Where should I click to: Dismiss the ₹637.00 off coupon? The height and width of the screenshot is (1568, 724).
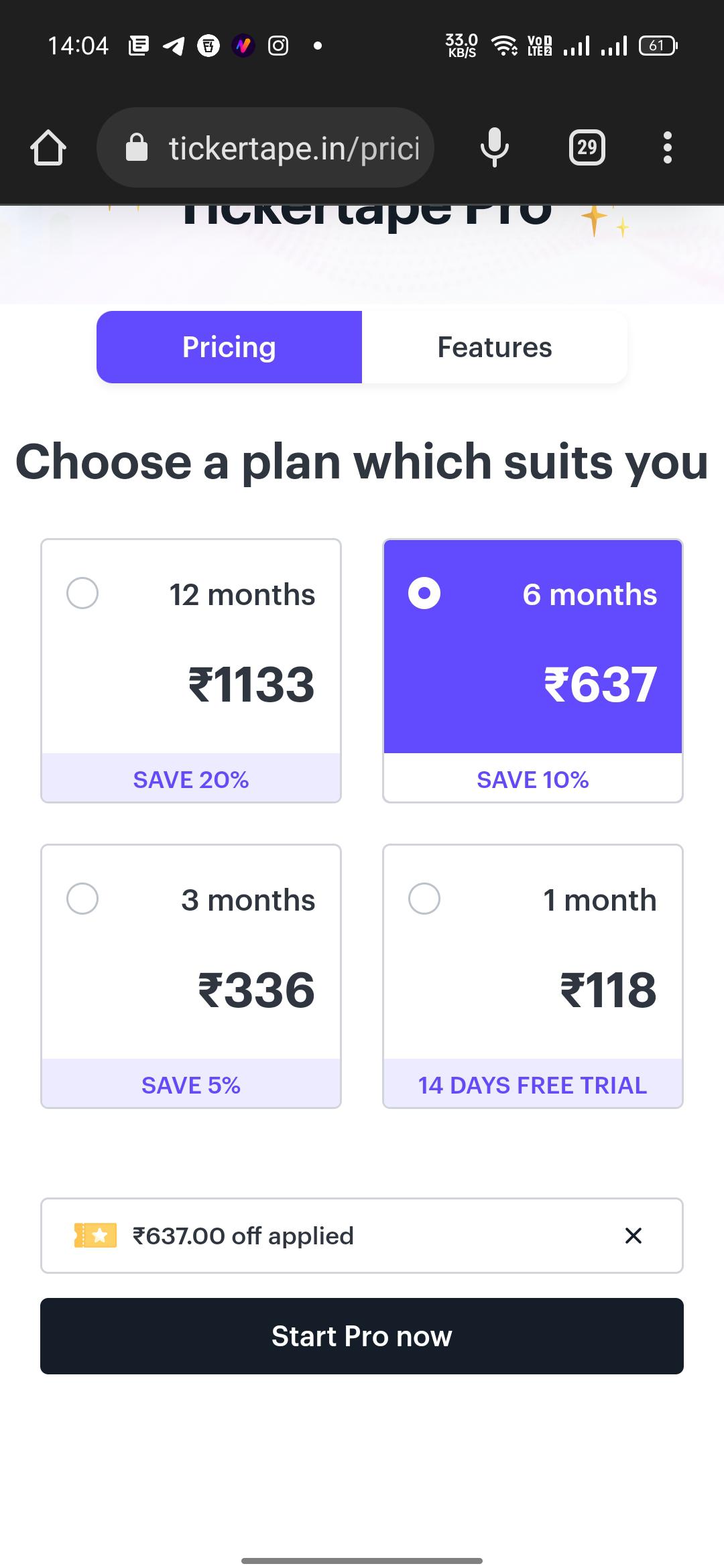633,1235
